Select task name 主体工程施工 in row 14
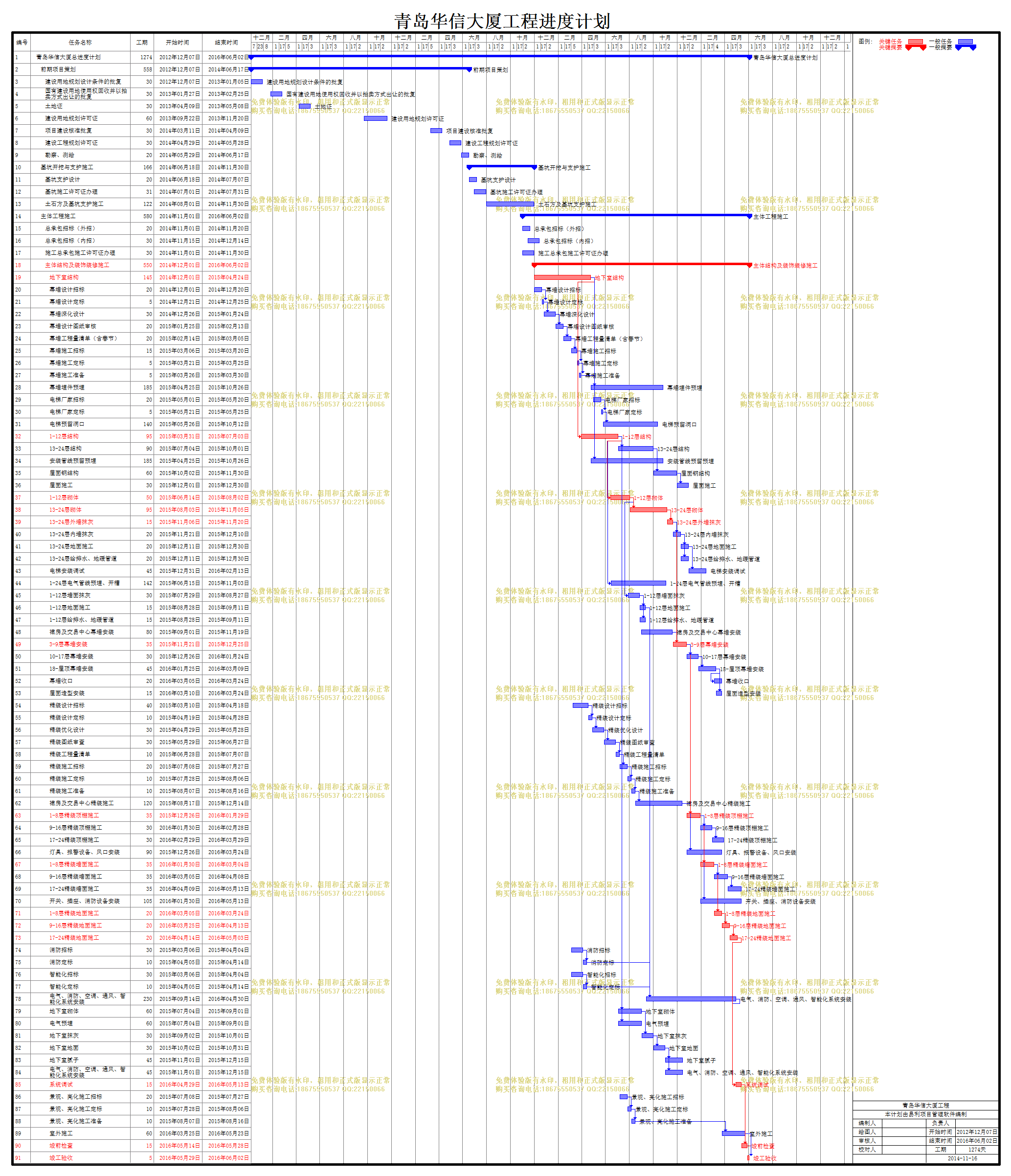The width and height of the screenshot is (1011, 1176). [x=58, y=216]
